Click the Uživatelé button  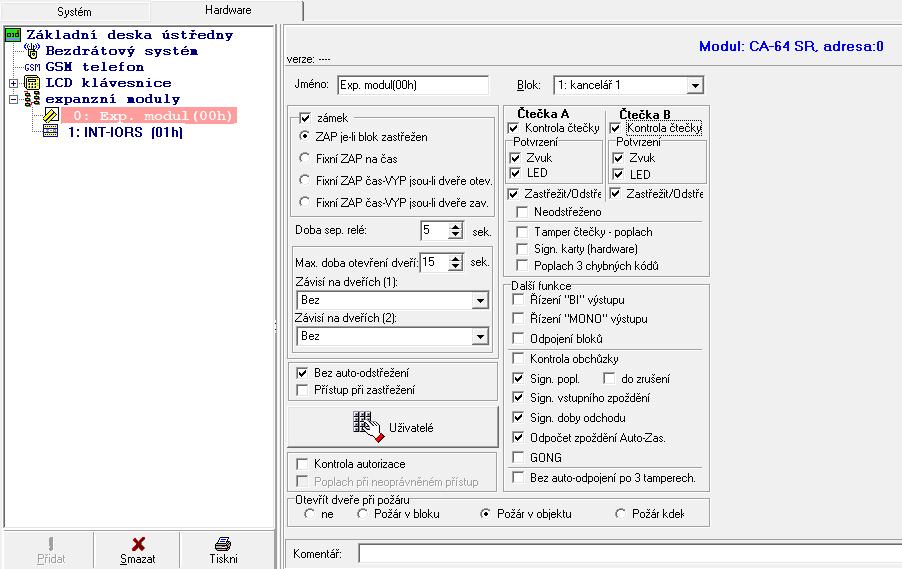click(x=393, y=427)
